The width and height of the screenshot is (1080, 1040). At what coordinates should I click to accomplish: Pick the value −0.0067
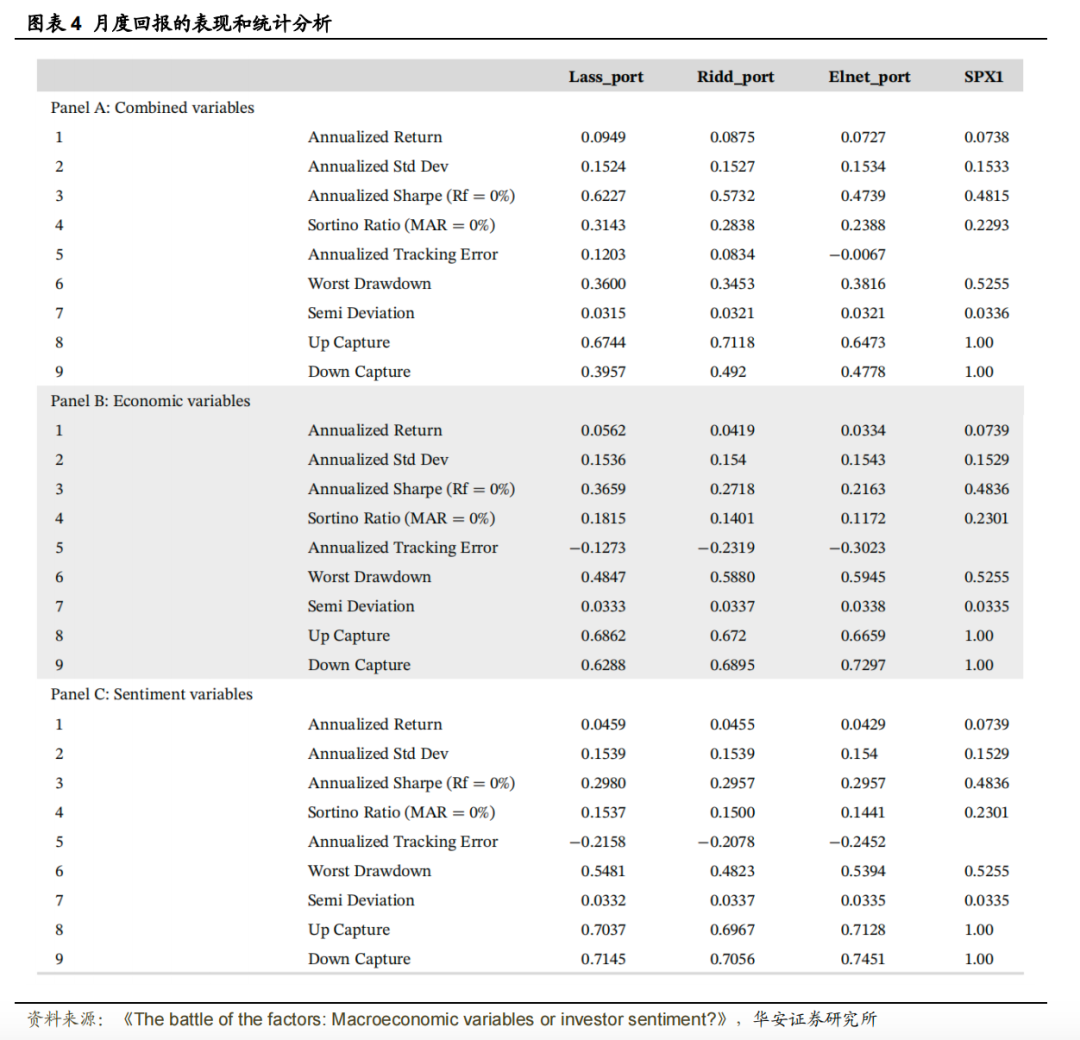[857, 254]
